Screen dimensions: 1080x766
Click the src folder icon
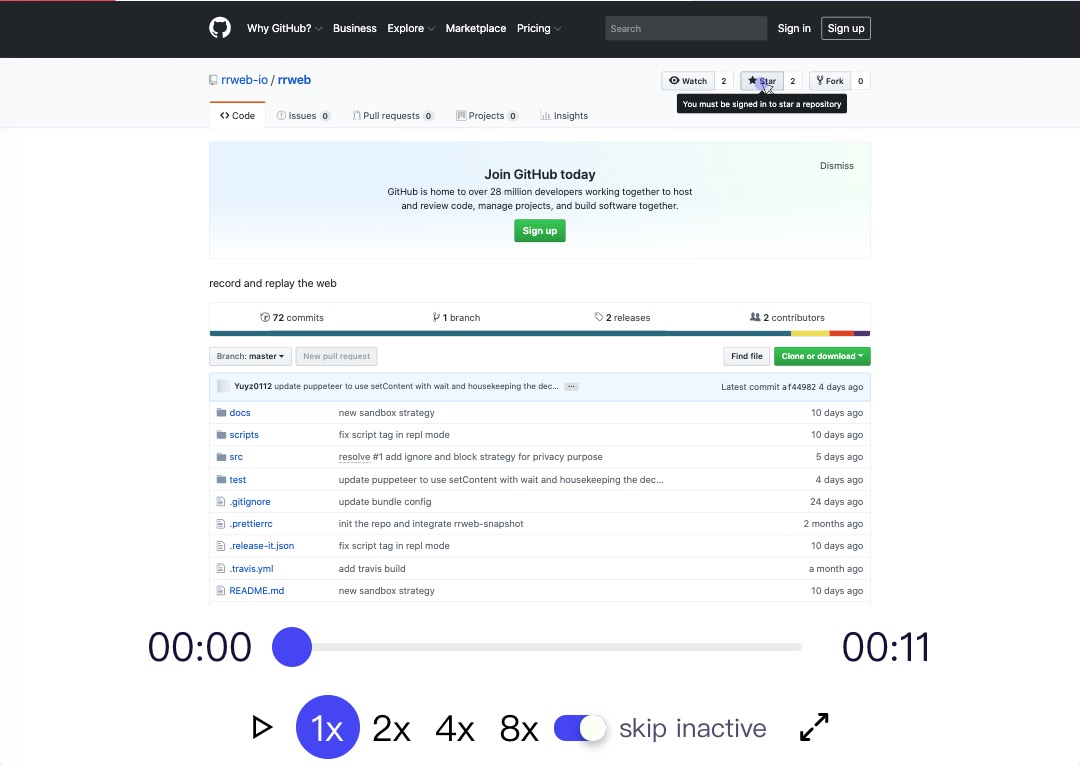coord(221,457)
